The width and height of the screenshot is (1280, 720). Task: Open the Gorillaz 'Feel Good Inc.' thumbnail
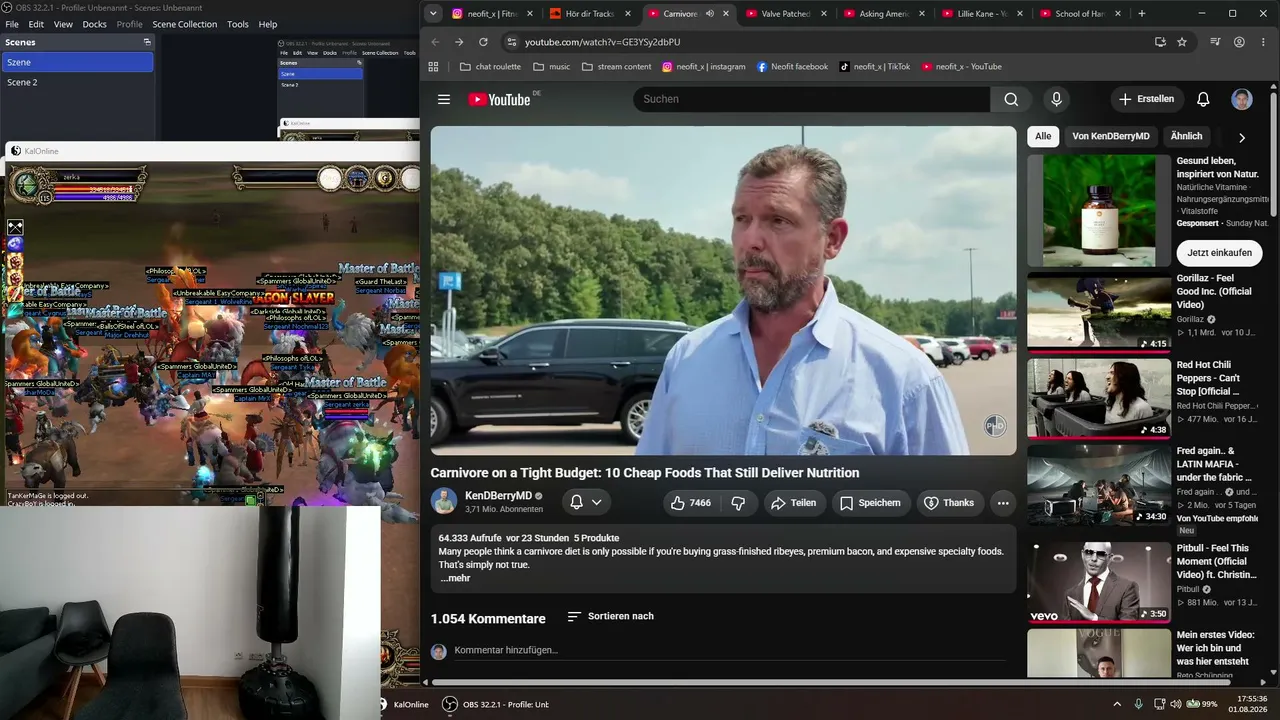[x=1099, y=312]
